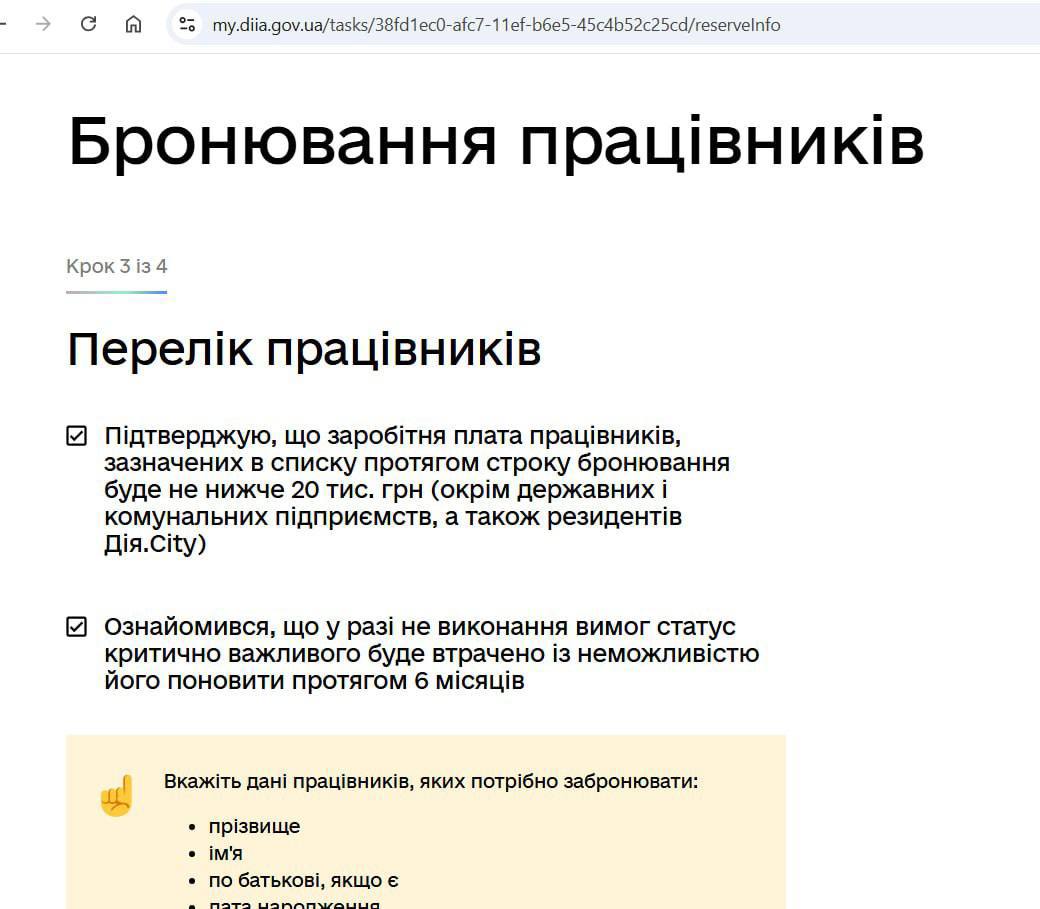
Task: Click the partially visible back arrow
Action: 5,24
